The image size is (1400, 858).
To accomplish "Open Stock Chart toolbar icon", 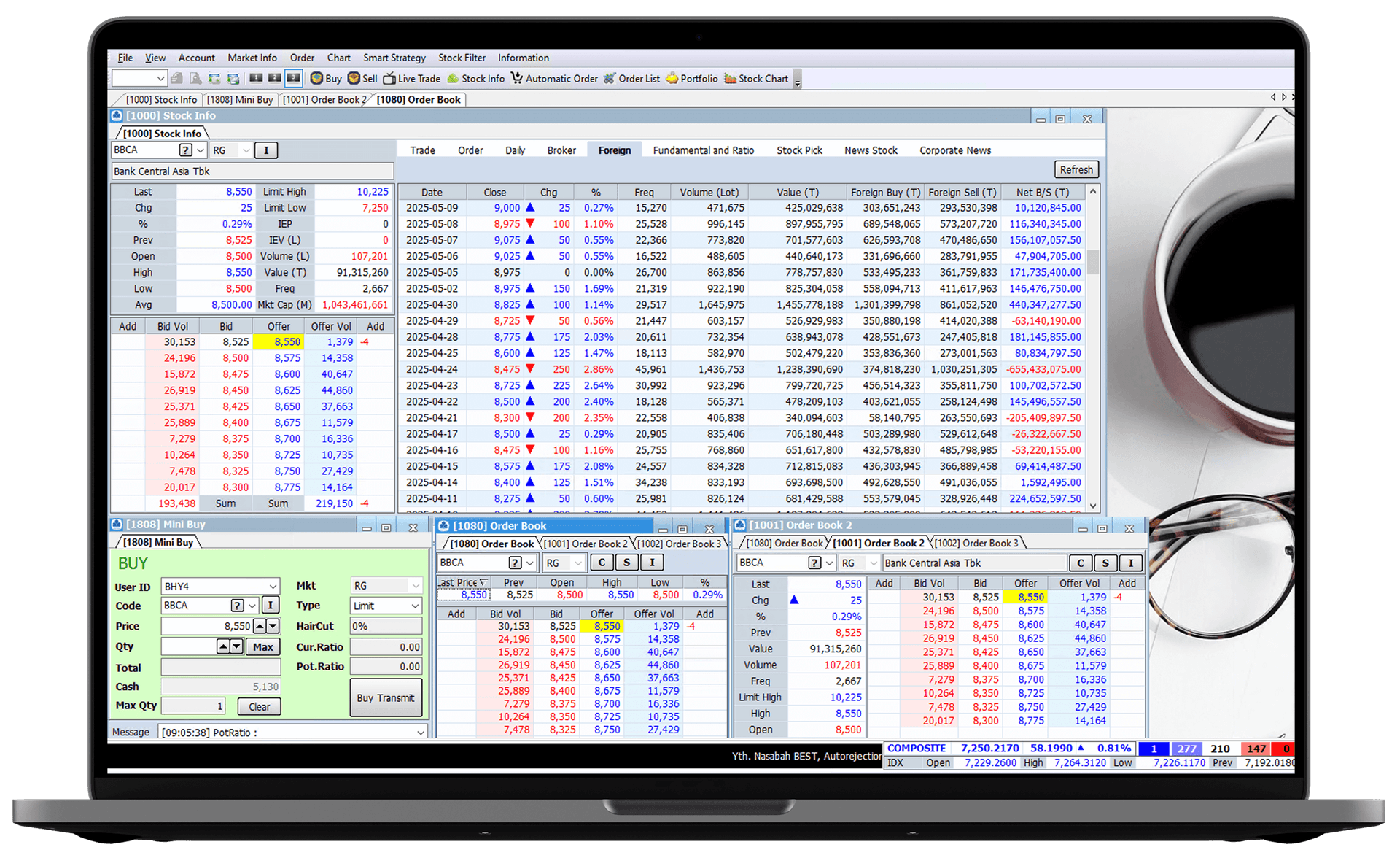I will [730, 79].
